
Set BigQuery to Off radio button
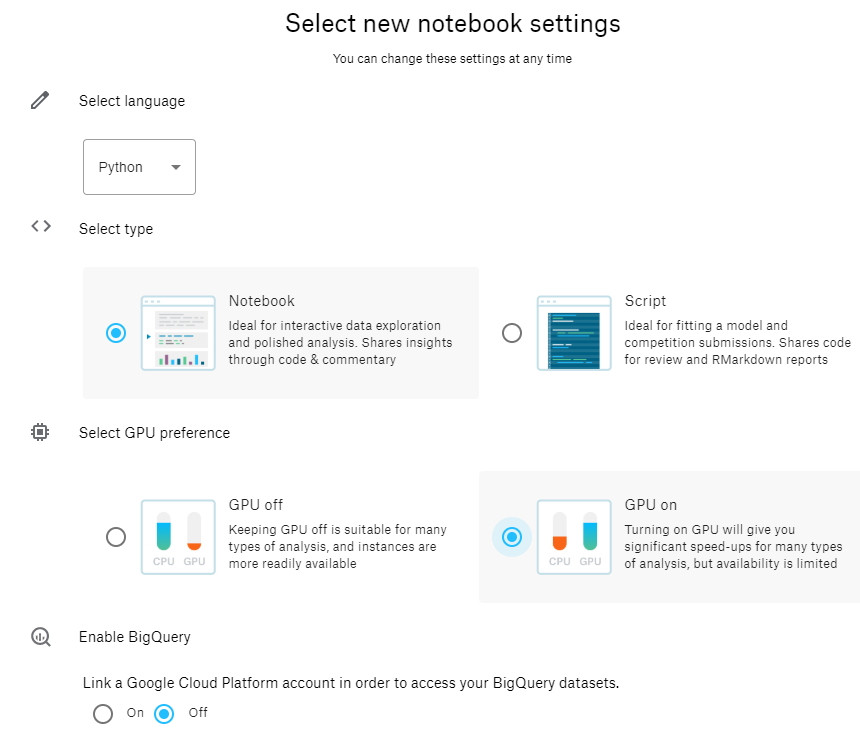pos(164,714)
